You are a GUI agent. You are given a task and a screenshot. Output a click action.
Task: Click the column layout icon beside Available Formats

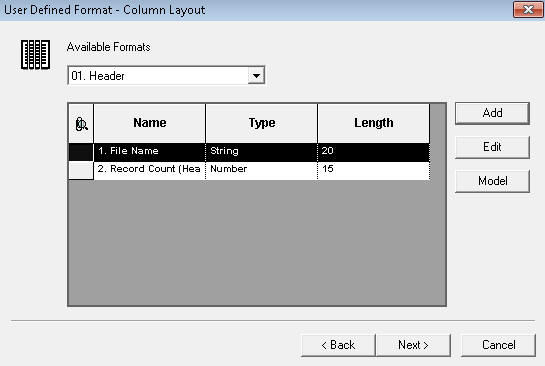(35, 54)
